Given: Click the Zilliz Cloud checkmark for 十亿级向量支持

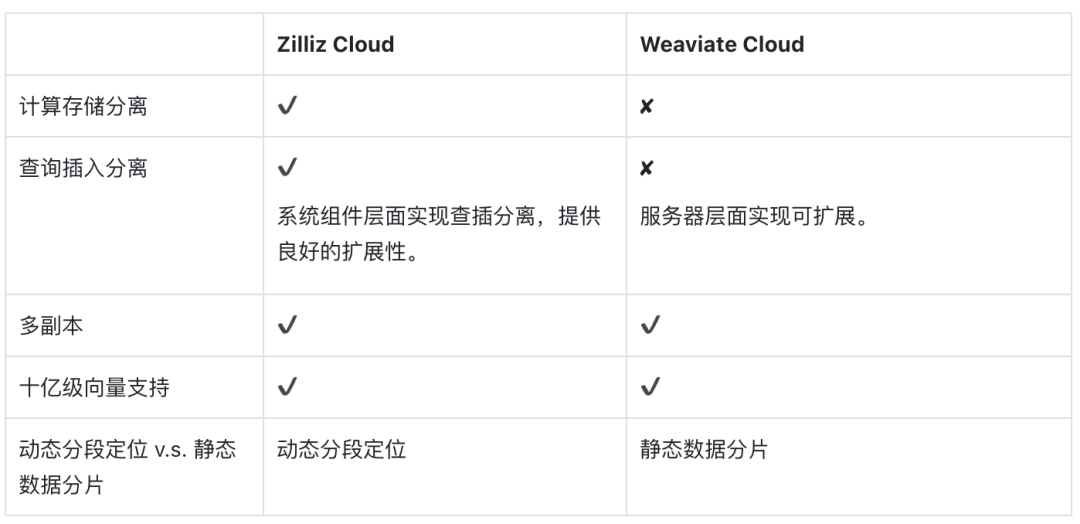Looking at the screenshot, I should [x=286, y=388].
